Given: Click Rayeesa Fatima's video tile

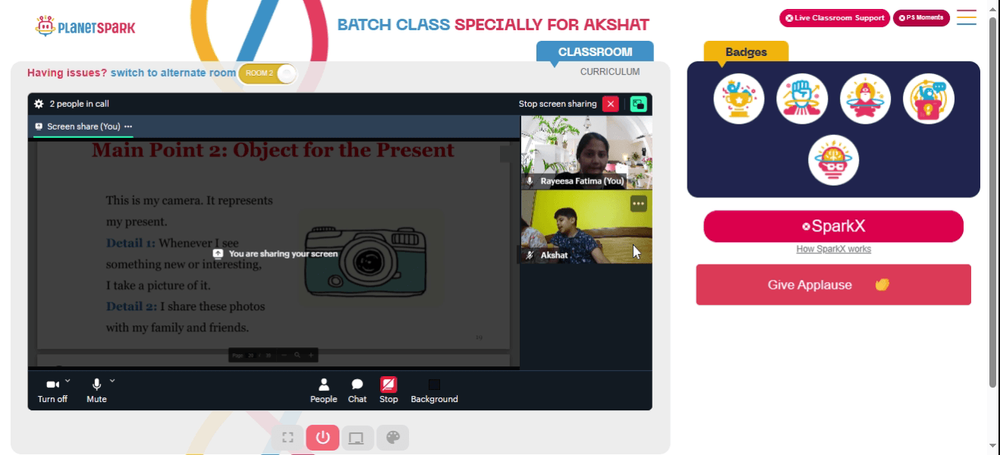Looking at the screenshot, I should pos(586,152).
